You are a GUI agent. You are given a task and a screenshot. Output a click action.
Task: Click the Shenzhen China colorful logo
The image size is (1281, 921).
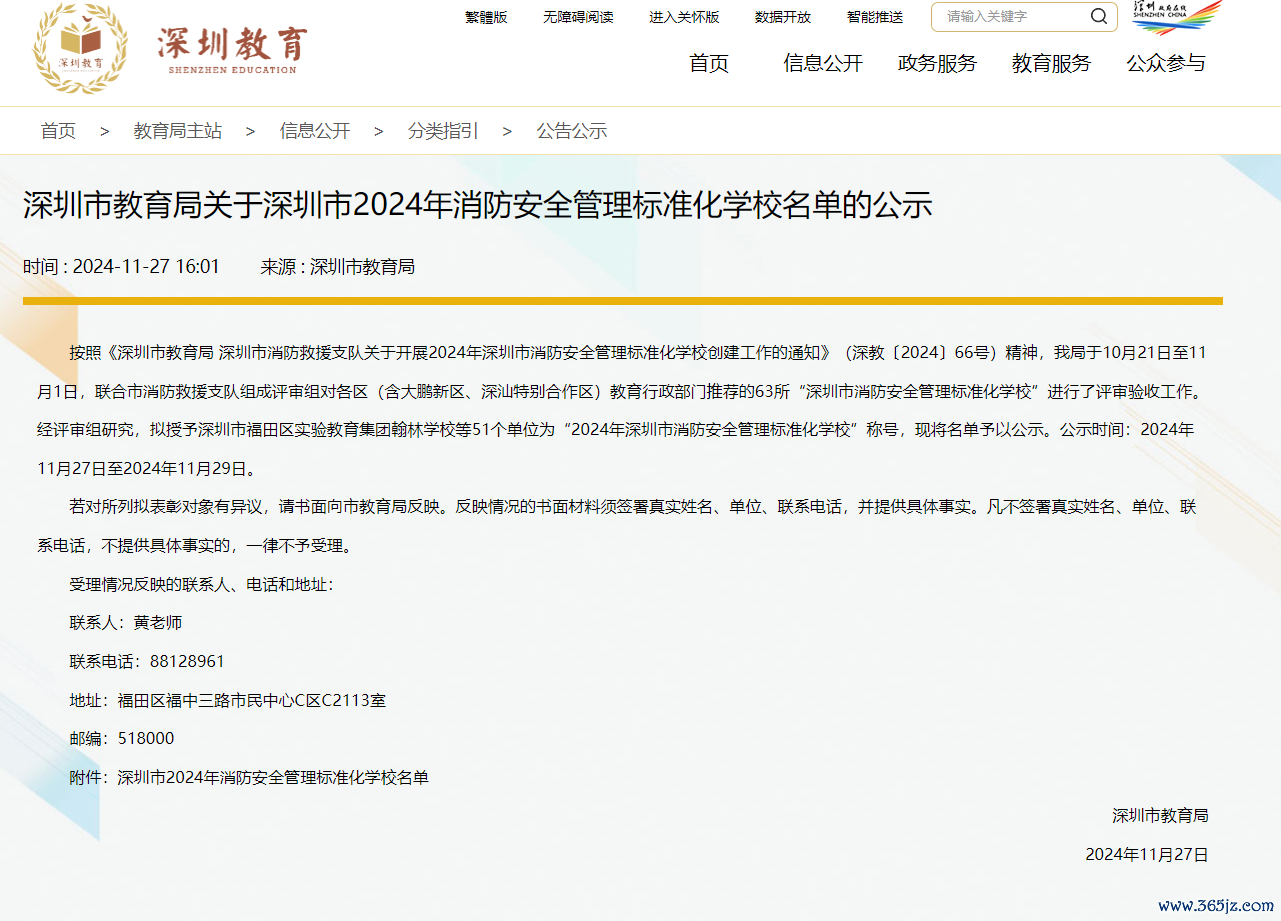[1177, 18]
